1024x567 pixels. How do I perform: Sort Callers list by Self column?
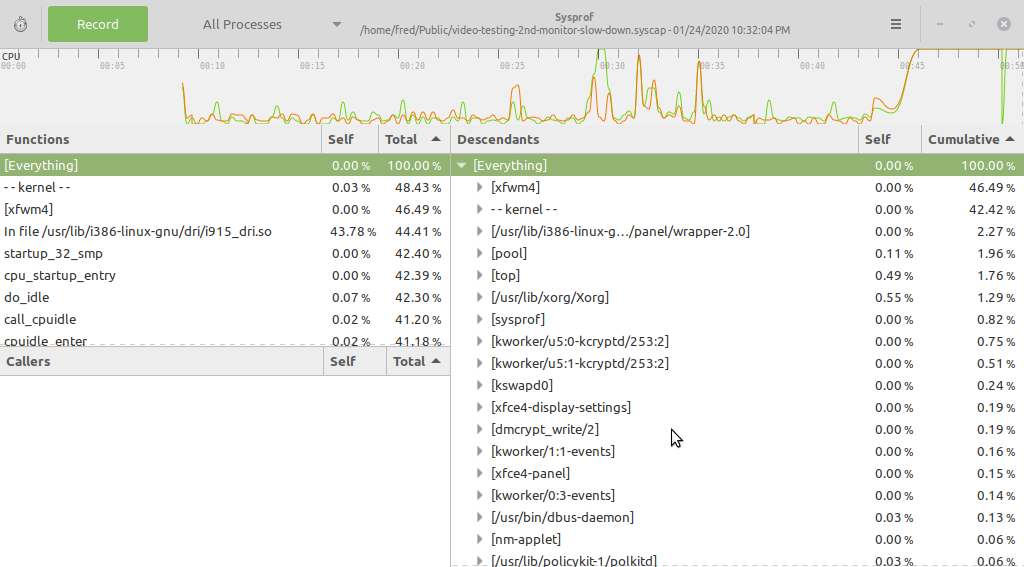coord(355,361)
